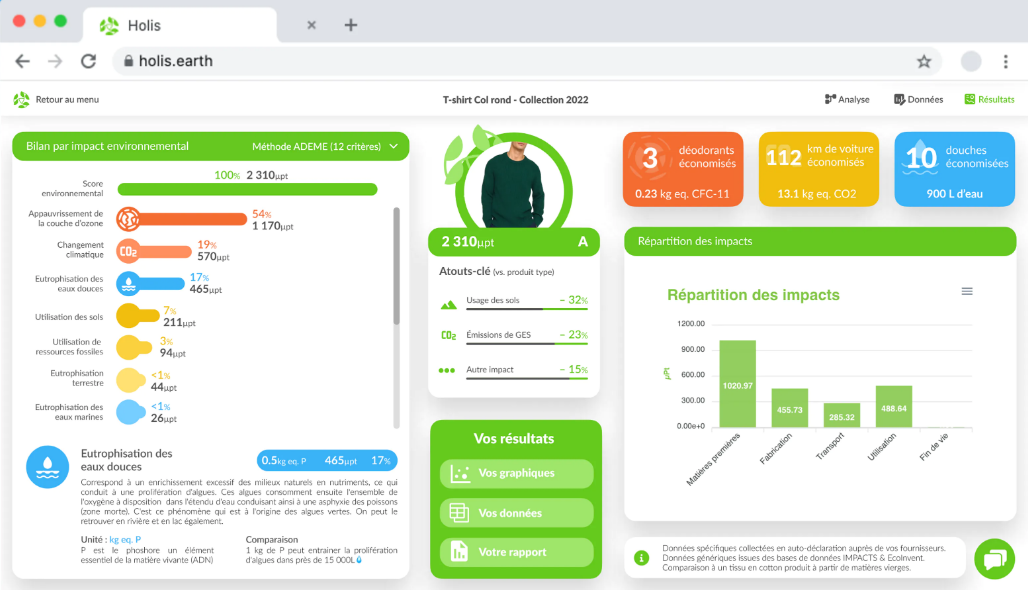Click the ozone layer depletion icon
Image resolution: width=1028 pixels, height=590 pixels.
[129, 219]
